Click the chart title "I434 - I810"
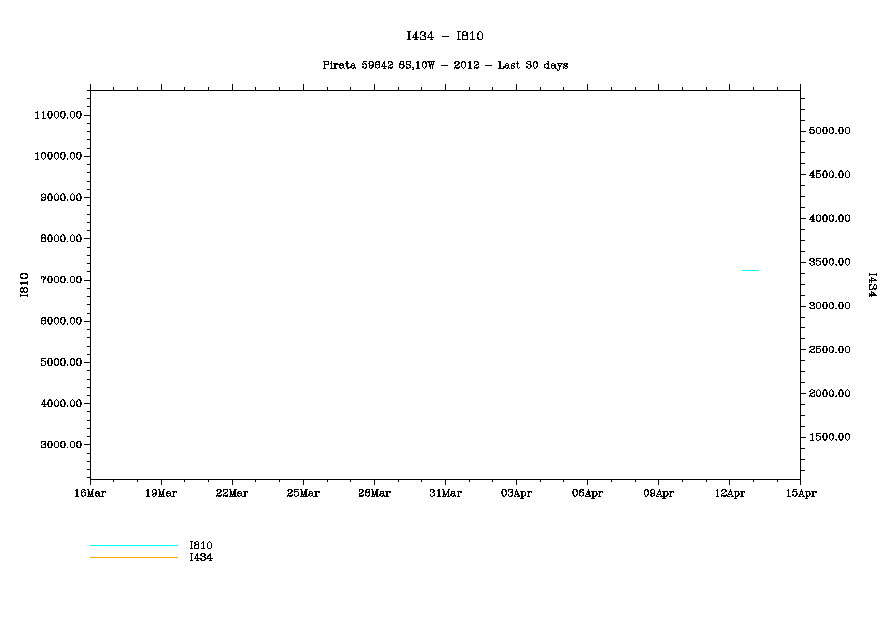891x630 pixels. click(445, 36)
